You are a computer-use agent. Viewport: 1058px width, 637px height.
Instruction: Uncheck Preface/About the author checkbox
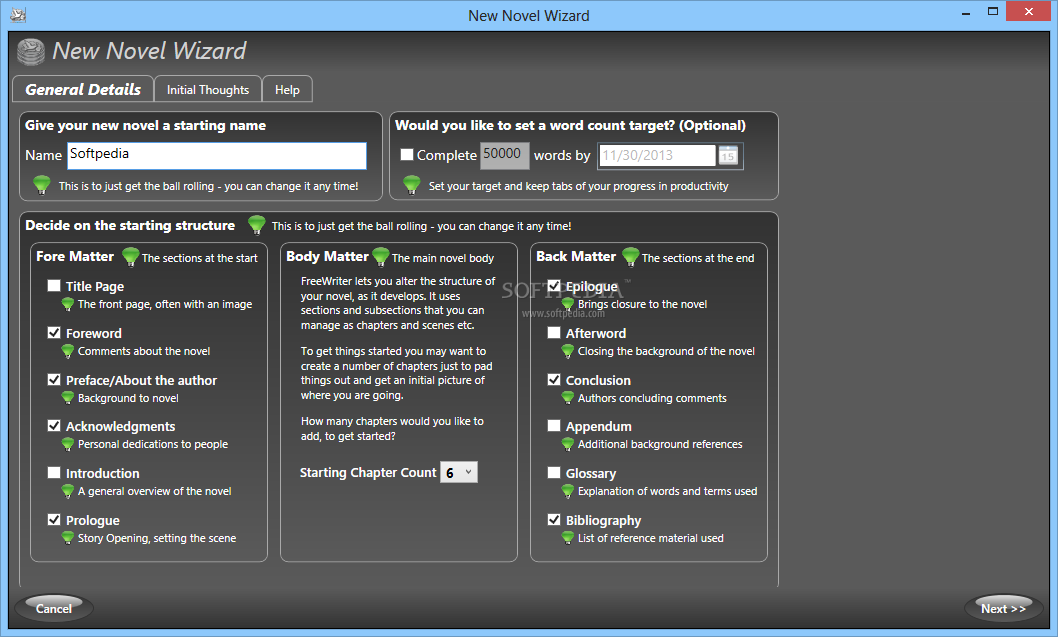coord(54,380)
